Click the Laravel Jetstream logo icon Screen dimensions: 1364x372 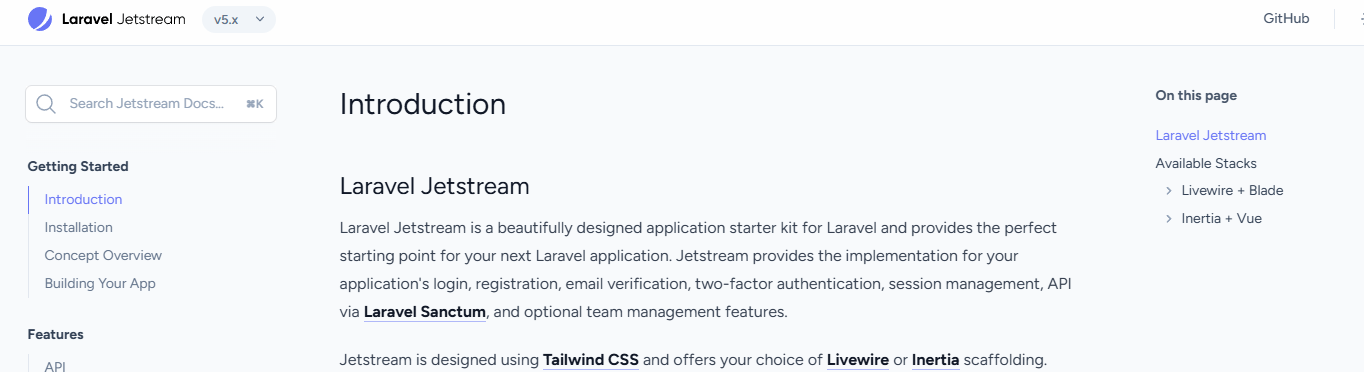click(x=40, y=18)
